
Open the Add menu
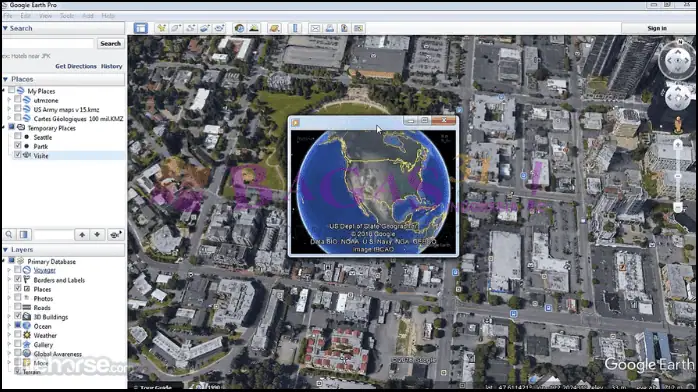click(x=88, y=16)
